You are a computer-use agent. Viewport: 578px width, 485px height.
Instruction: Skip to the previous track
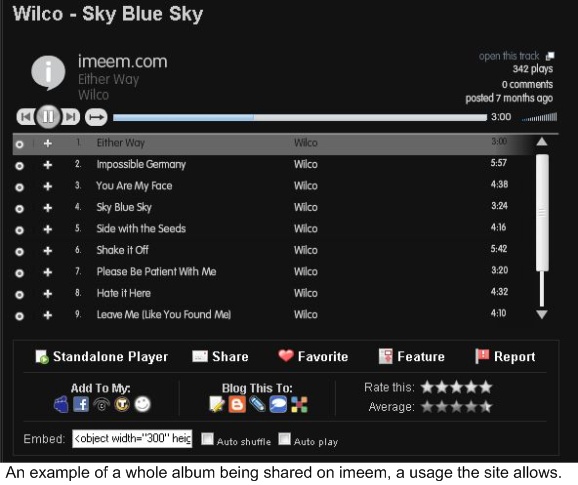pos(26,117)
